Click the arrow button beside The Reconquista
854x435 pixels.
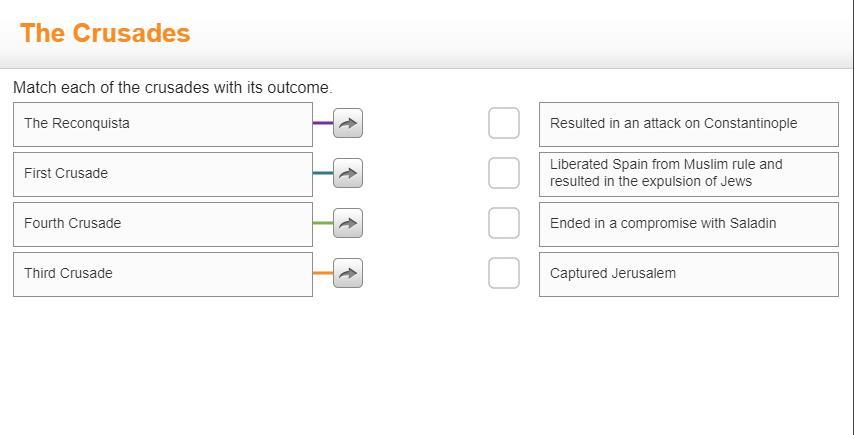347,124
